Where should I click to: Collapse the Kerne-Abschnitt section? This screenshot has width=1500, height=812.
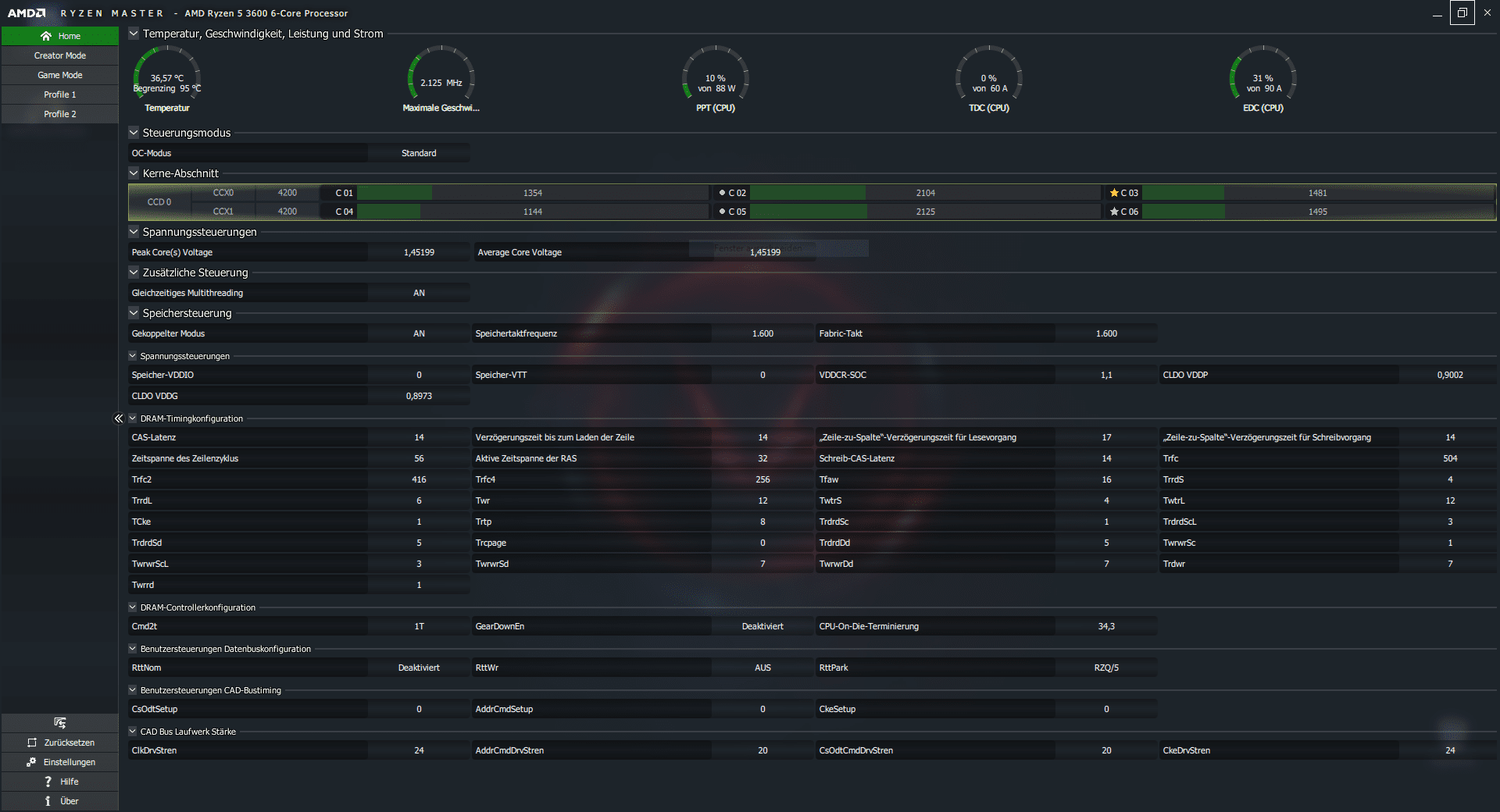[x=134, y=173]
